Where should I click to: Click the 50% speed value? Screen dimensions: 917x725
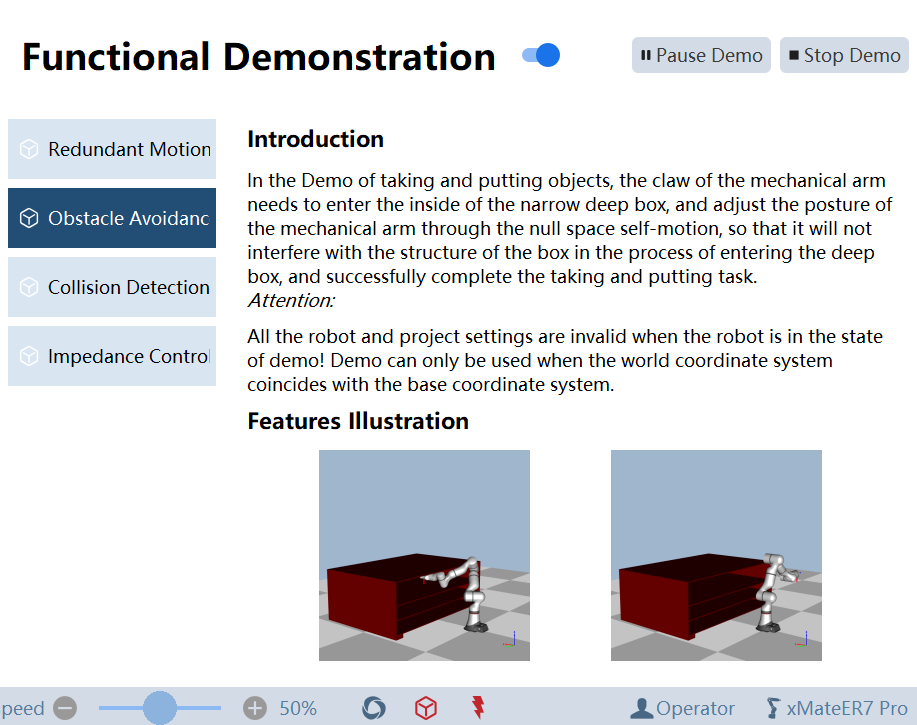coord(298,708)
